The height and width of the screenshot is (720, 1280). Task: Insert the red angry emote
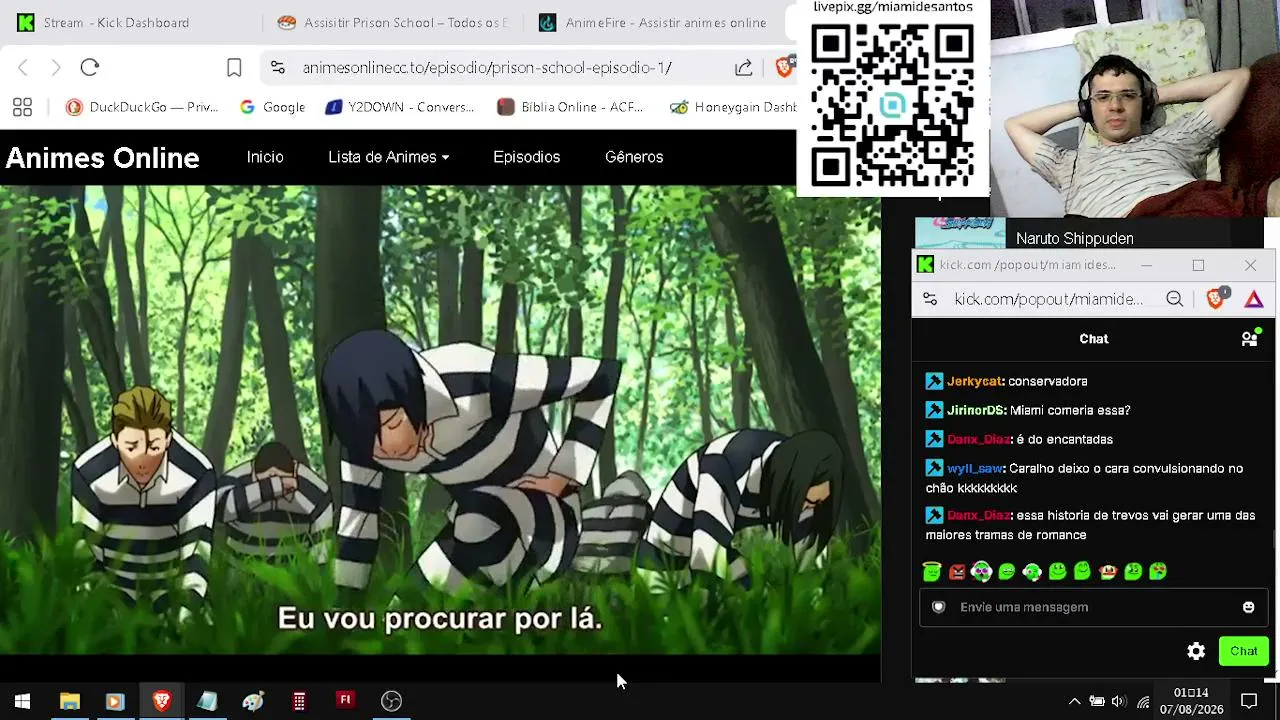[x=957, y=572]
